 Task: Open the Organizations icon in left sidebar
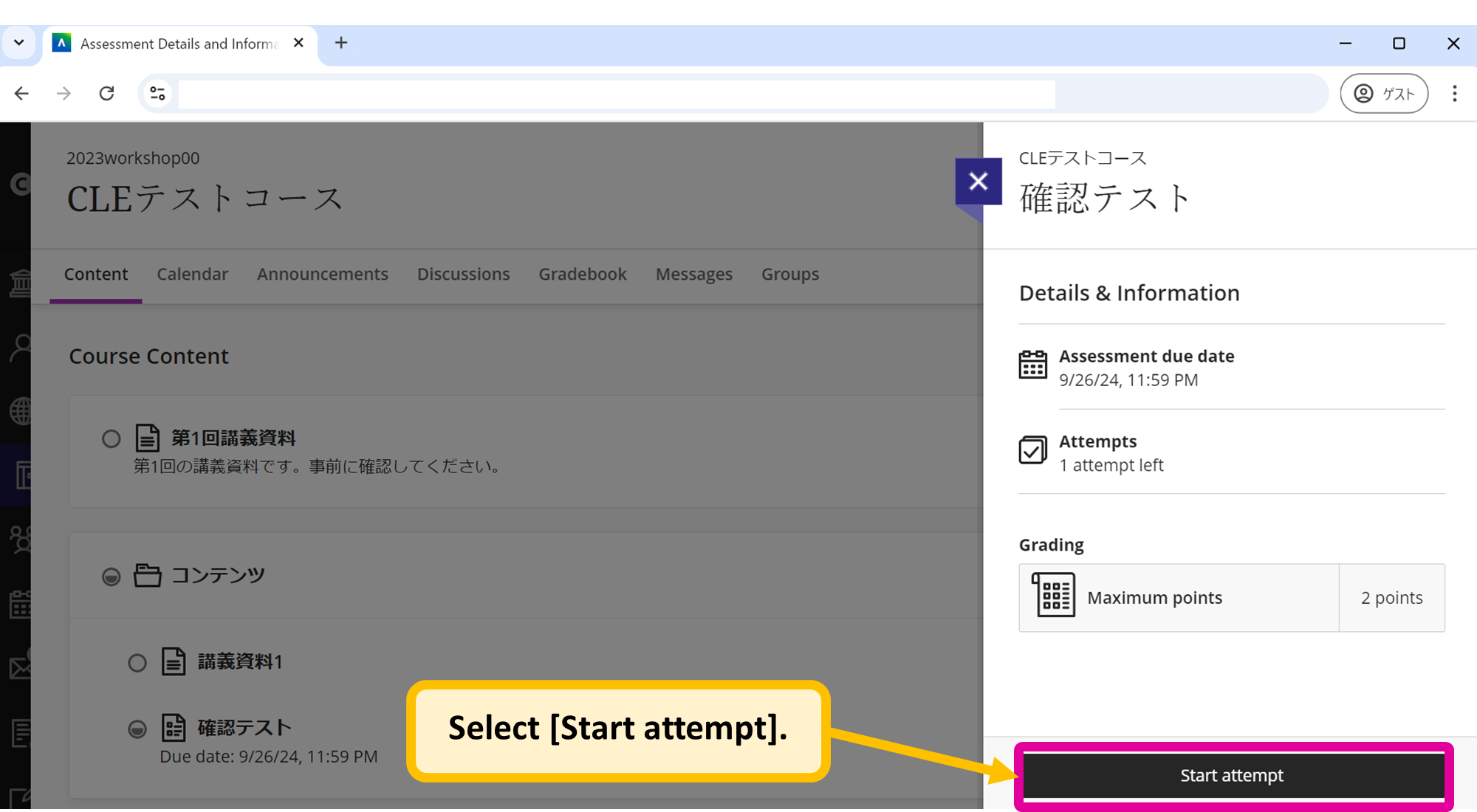[x=21, y=539]
